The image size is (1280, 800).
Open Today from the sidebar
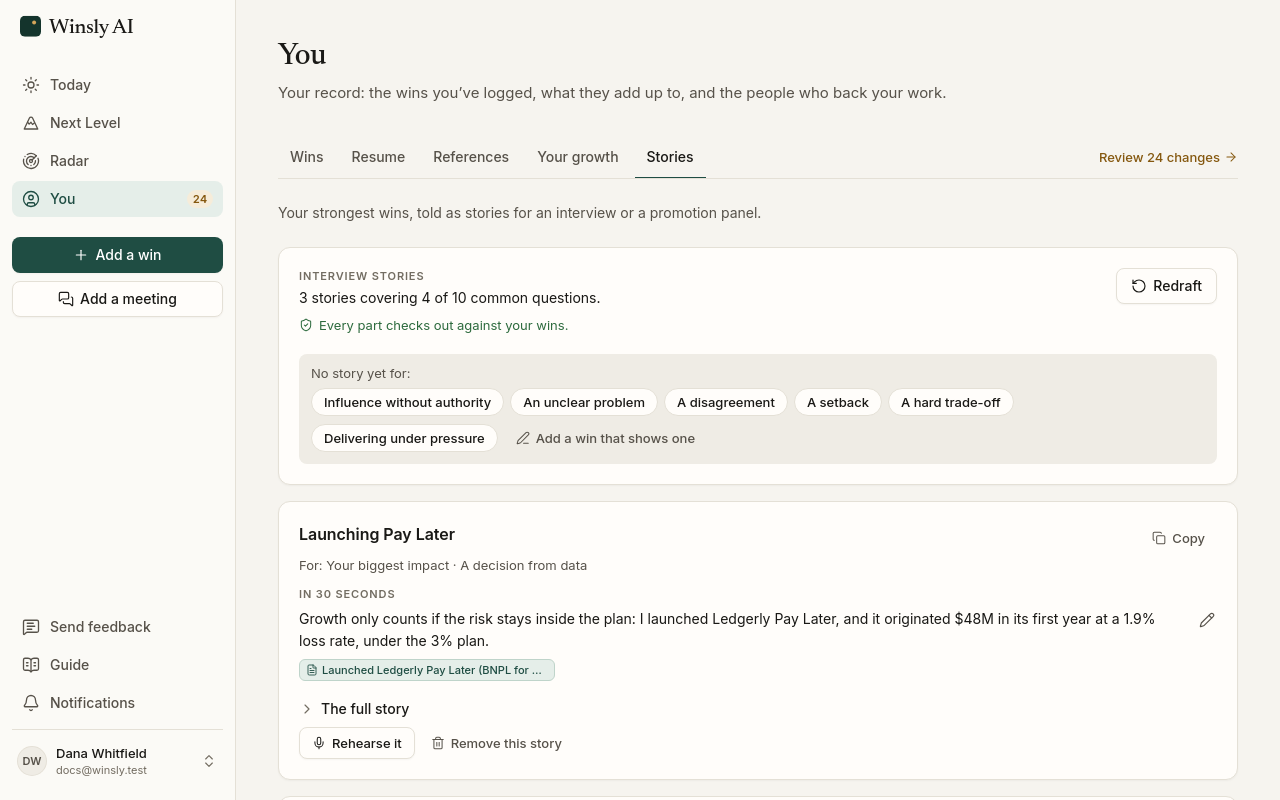(117, 85)
